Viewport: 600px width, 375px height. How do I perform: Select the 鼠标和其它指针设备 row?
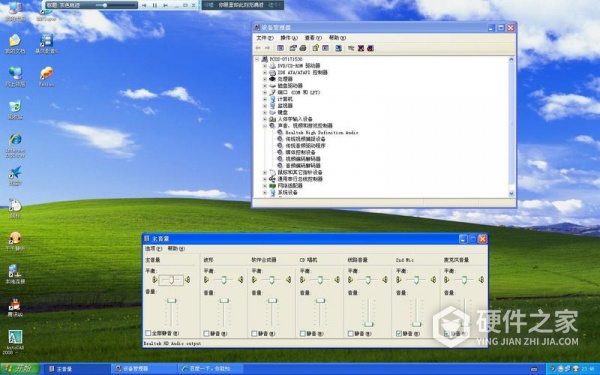click(300, 172)
